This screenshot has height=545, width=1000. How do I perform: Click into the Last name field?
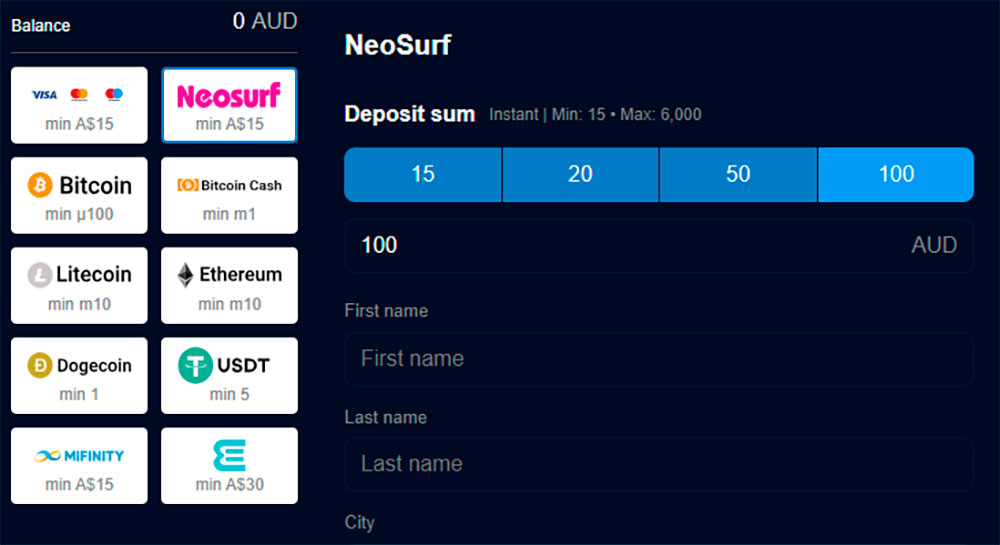[658, 464]
